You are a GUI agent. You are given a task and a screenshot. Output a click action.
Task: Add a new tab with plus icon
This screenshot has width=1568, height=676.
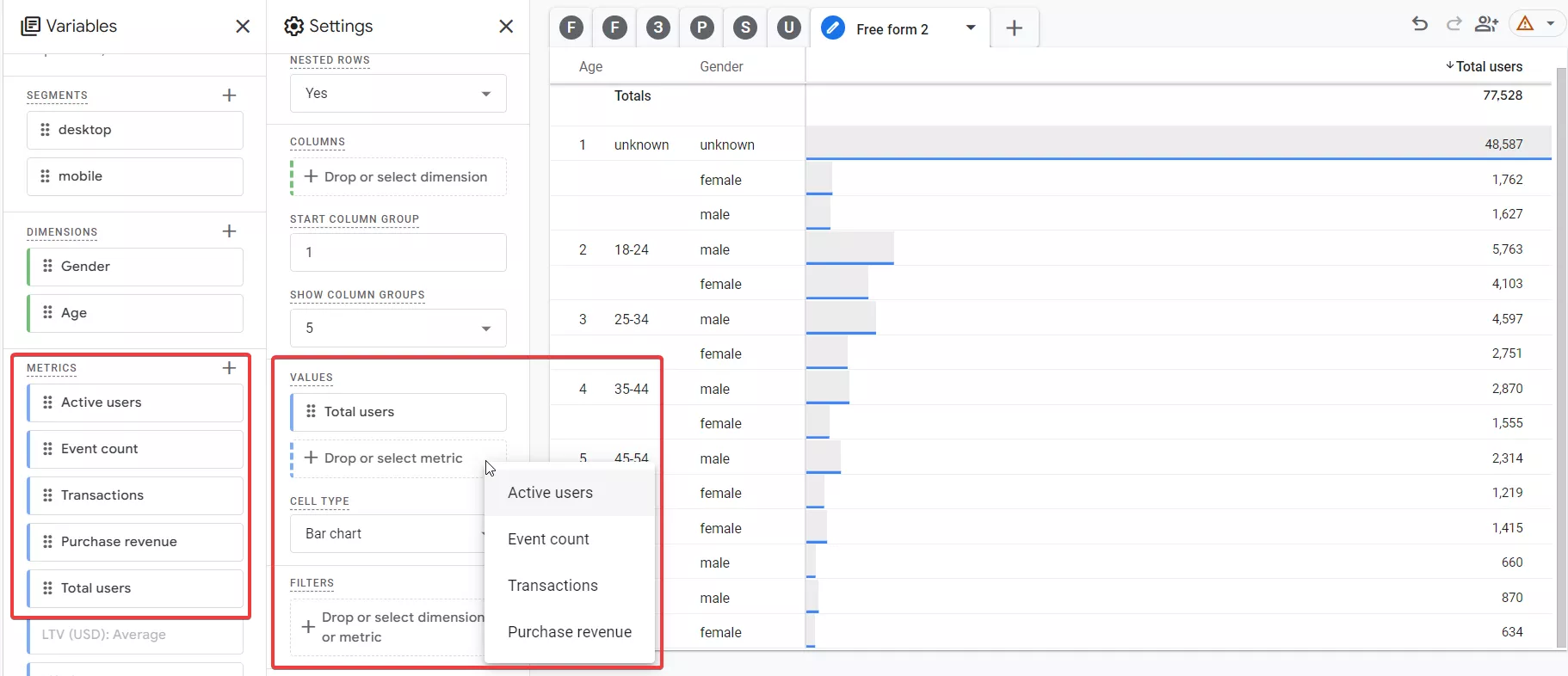1015,28
